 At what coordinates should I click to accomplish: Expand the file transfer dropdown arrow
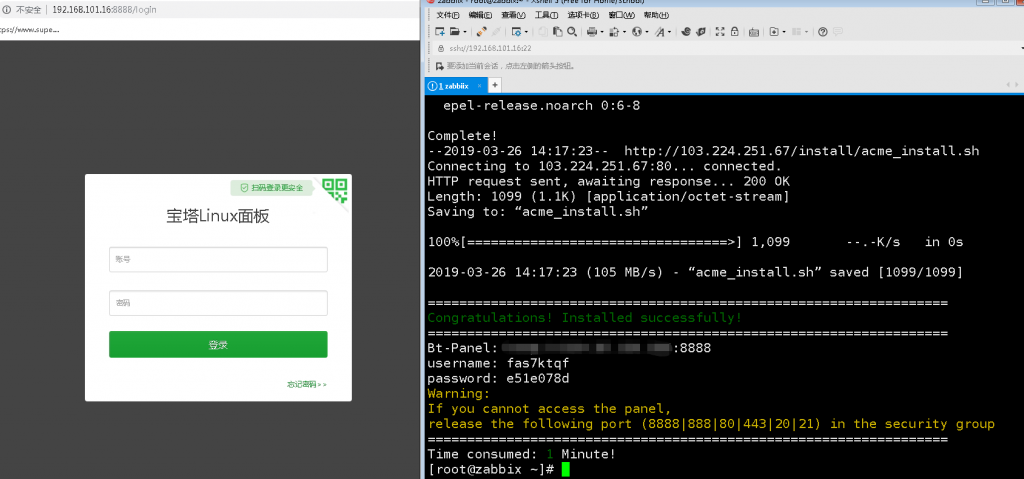point(624,31)
